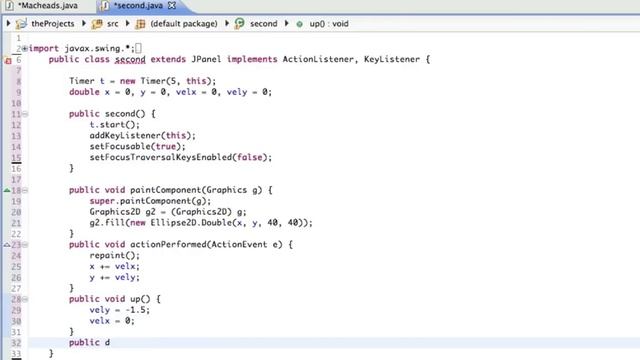Click on ActionListener in class declaration

pyautogui.click(x=318, y=59)
